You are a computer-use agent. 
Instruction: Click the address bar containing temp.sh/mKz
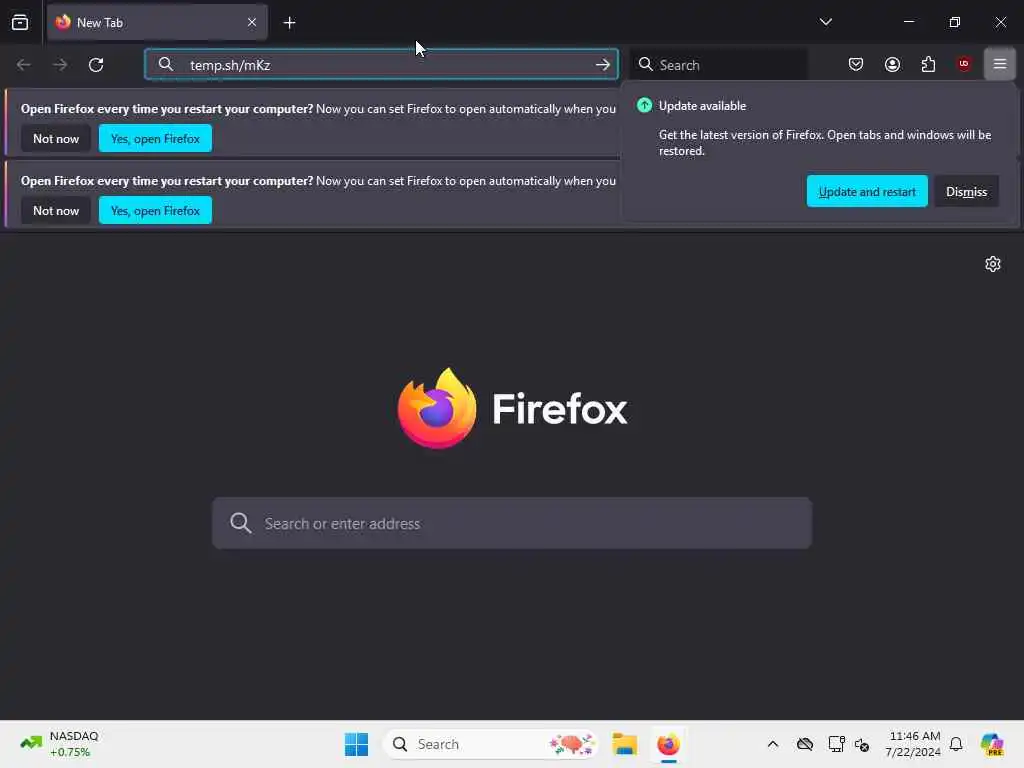coord(381,65)
